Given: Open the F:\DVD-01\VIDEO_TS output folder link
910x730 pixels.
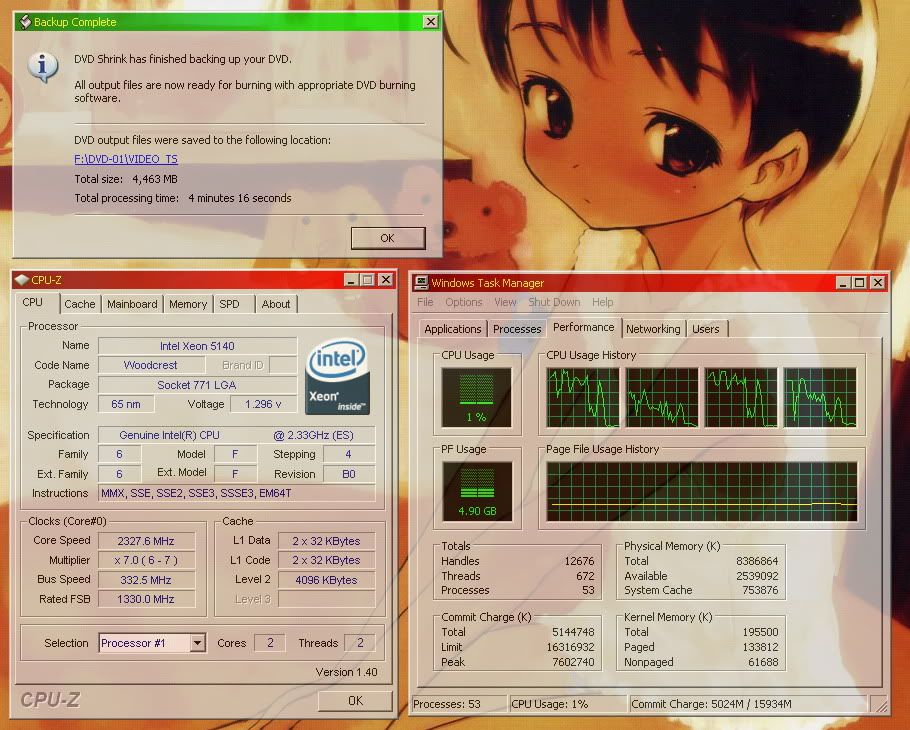Looking at the screenshot, I should point(126,159).
